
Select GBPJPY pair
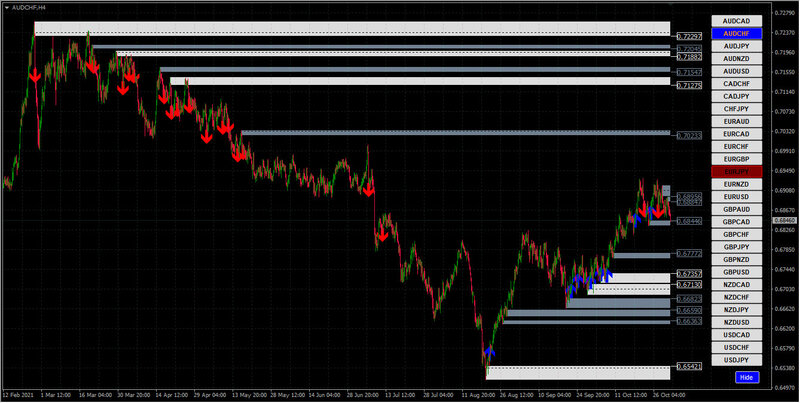coord(737,247)
